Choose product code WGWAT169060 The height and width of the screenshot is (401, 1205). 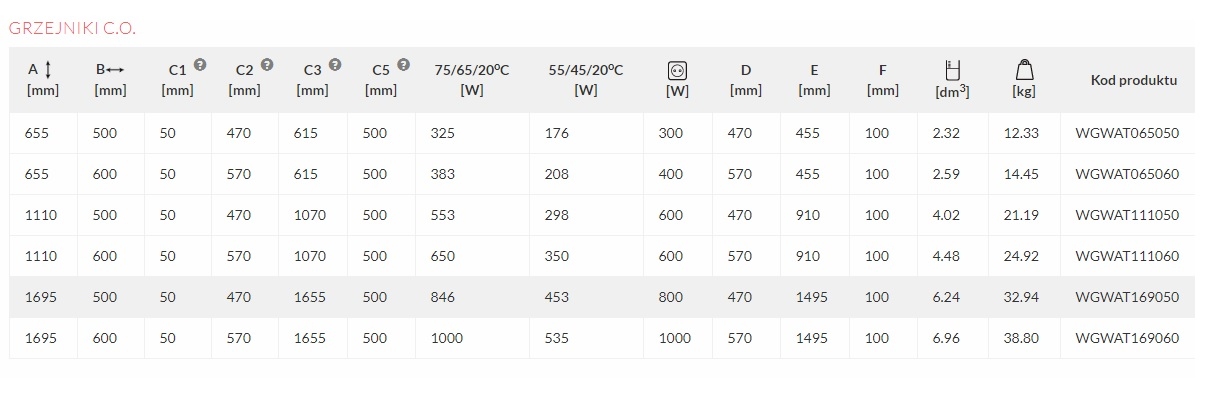(1127, 338)
